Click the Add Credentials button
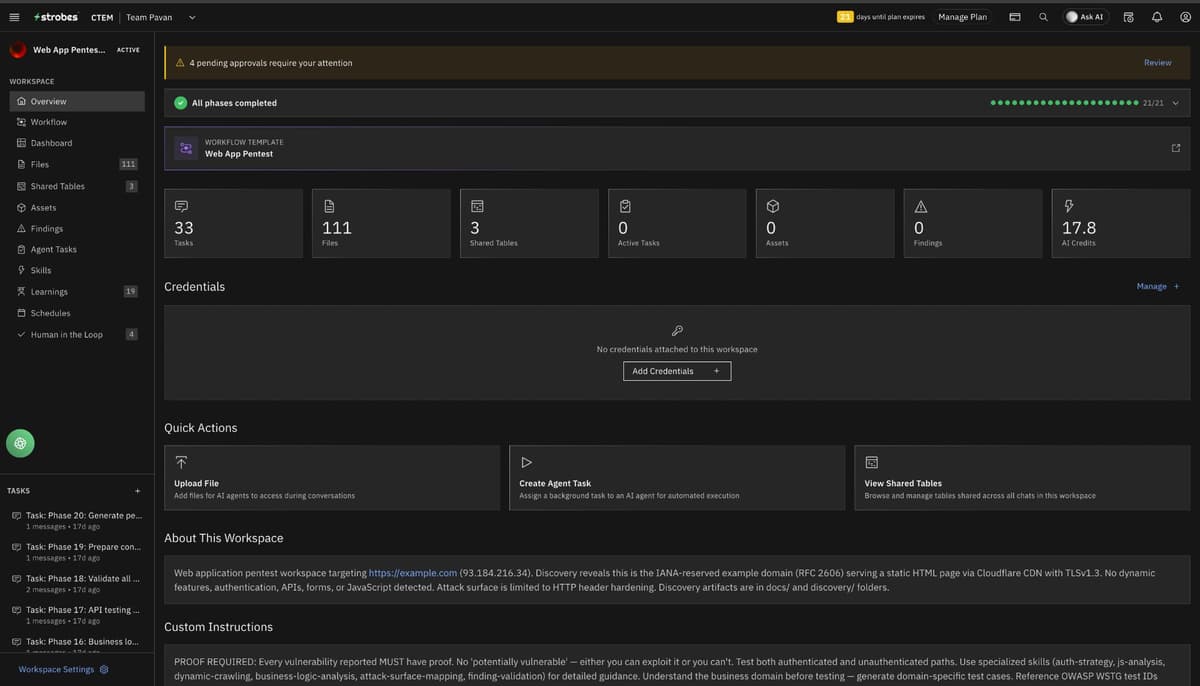 (677, 371)
